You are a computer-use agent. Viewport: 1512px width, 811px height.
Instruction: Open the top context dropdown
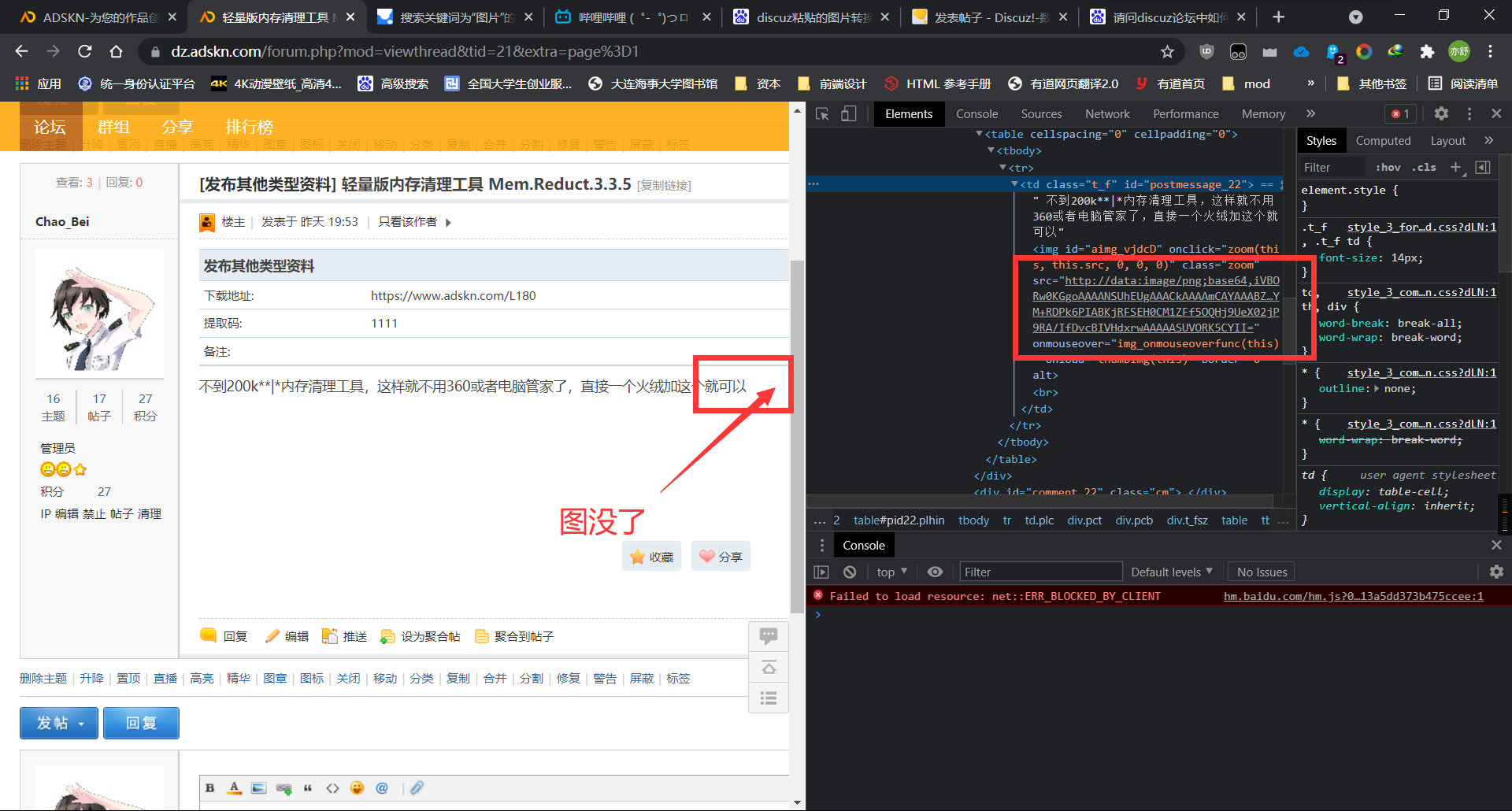(891, 572)
